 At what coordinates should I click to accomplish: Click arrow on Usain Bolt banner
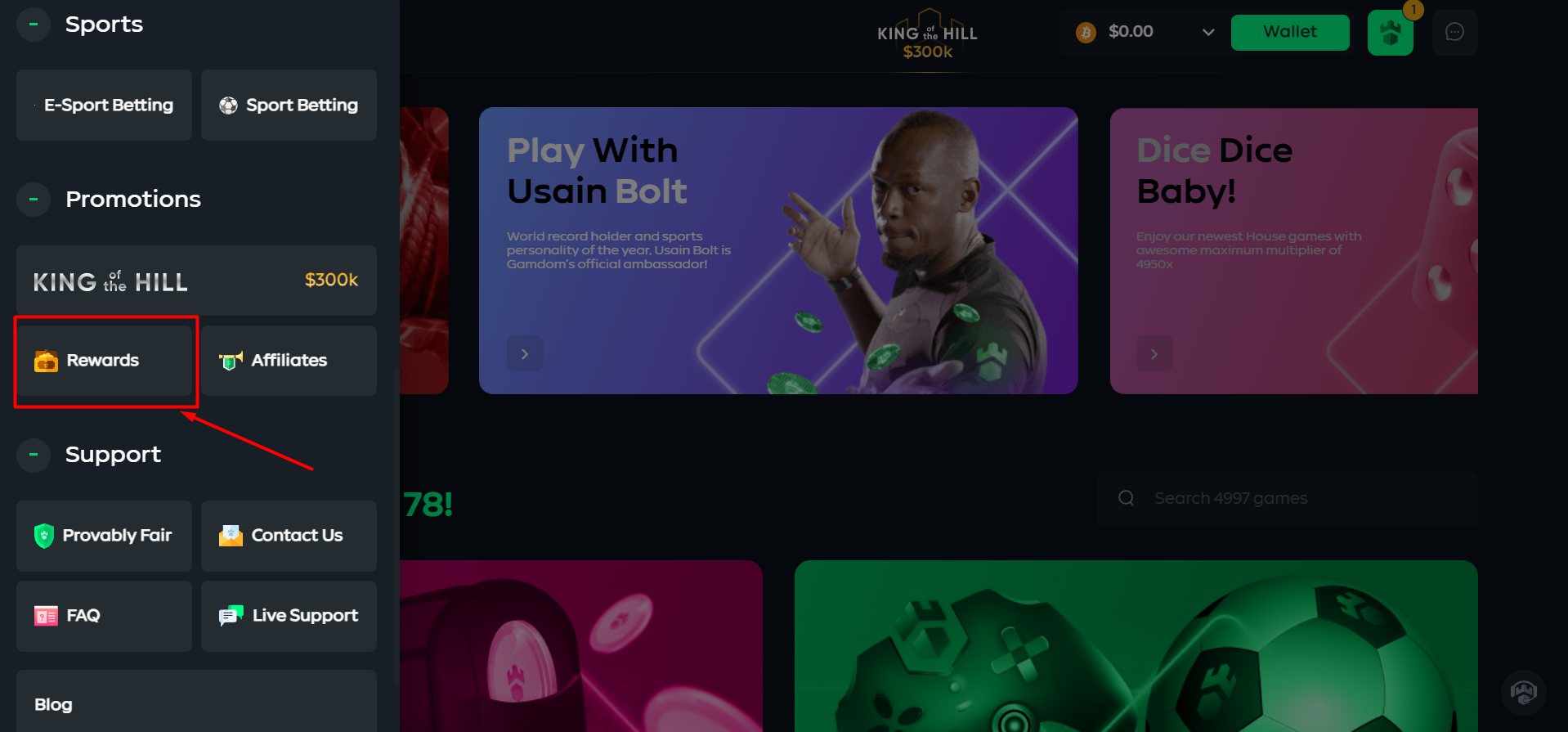click(x=525, y=353)
